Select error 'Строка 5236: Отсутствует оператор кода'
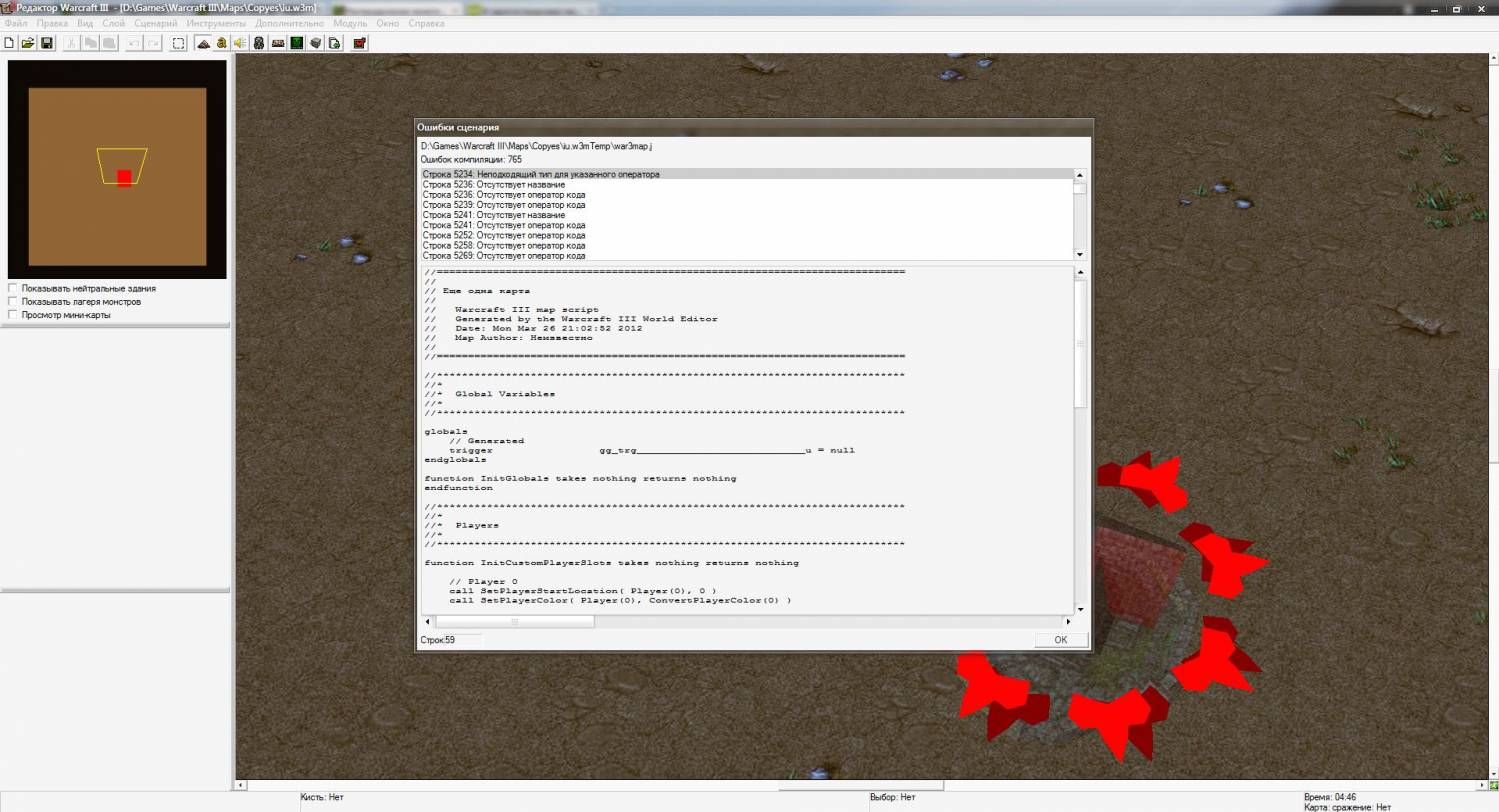 click(x=747, y=195)
